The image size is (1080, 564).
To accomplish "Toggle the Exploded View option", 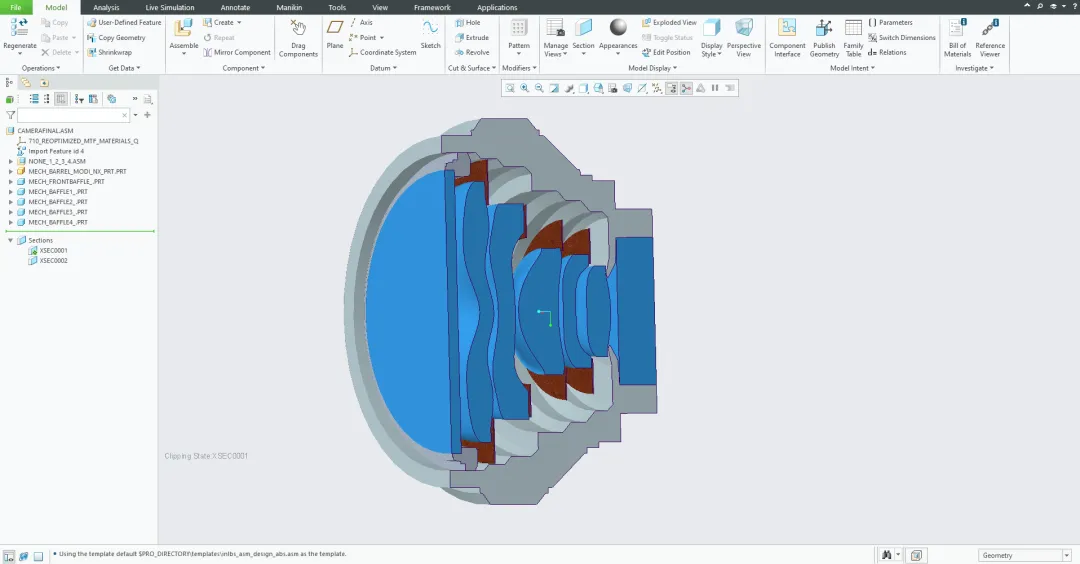I will (x=669, y=23).
